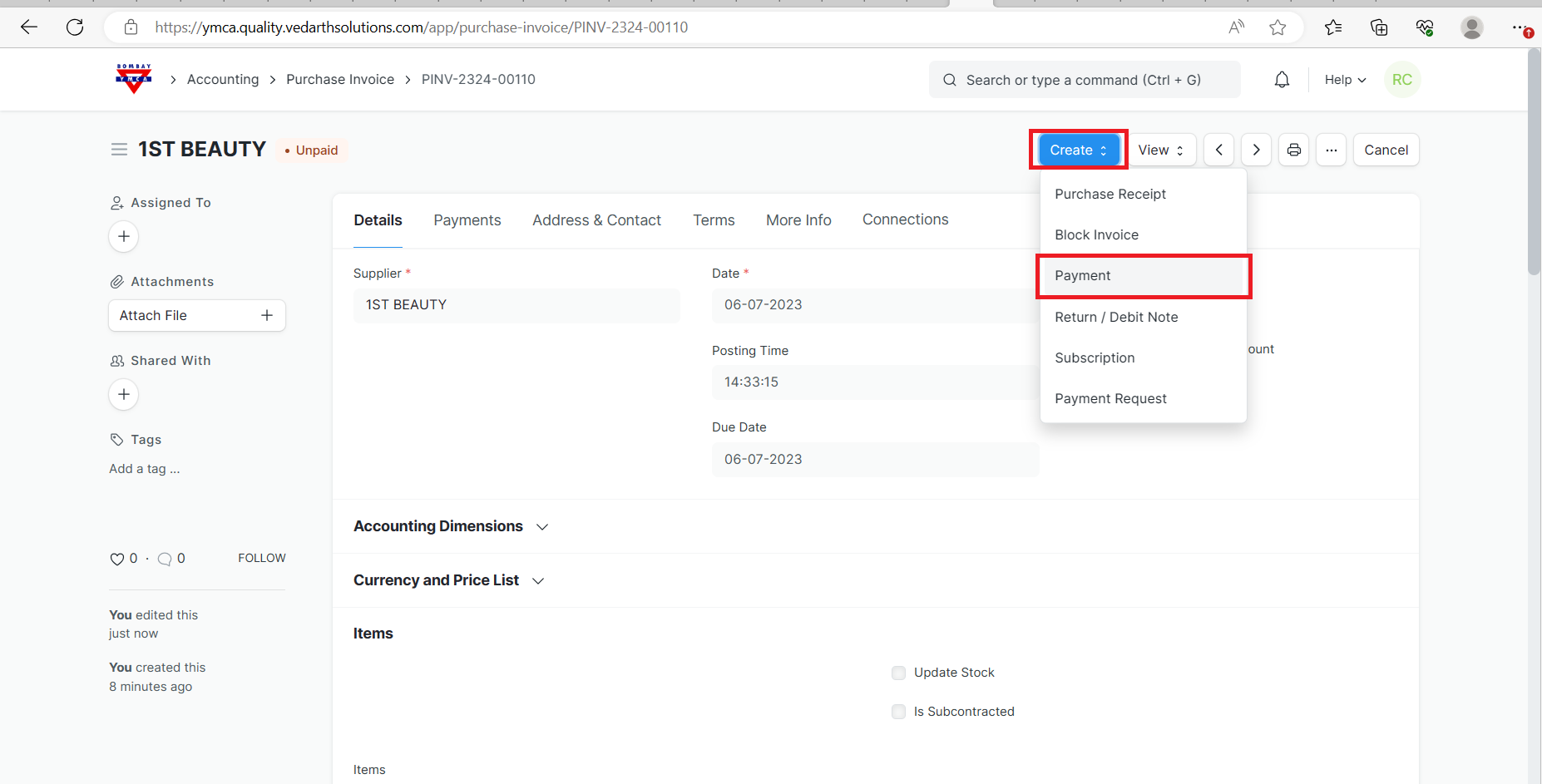Select Payment from the Create menu

coord(1082,276)
